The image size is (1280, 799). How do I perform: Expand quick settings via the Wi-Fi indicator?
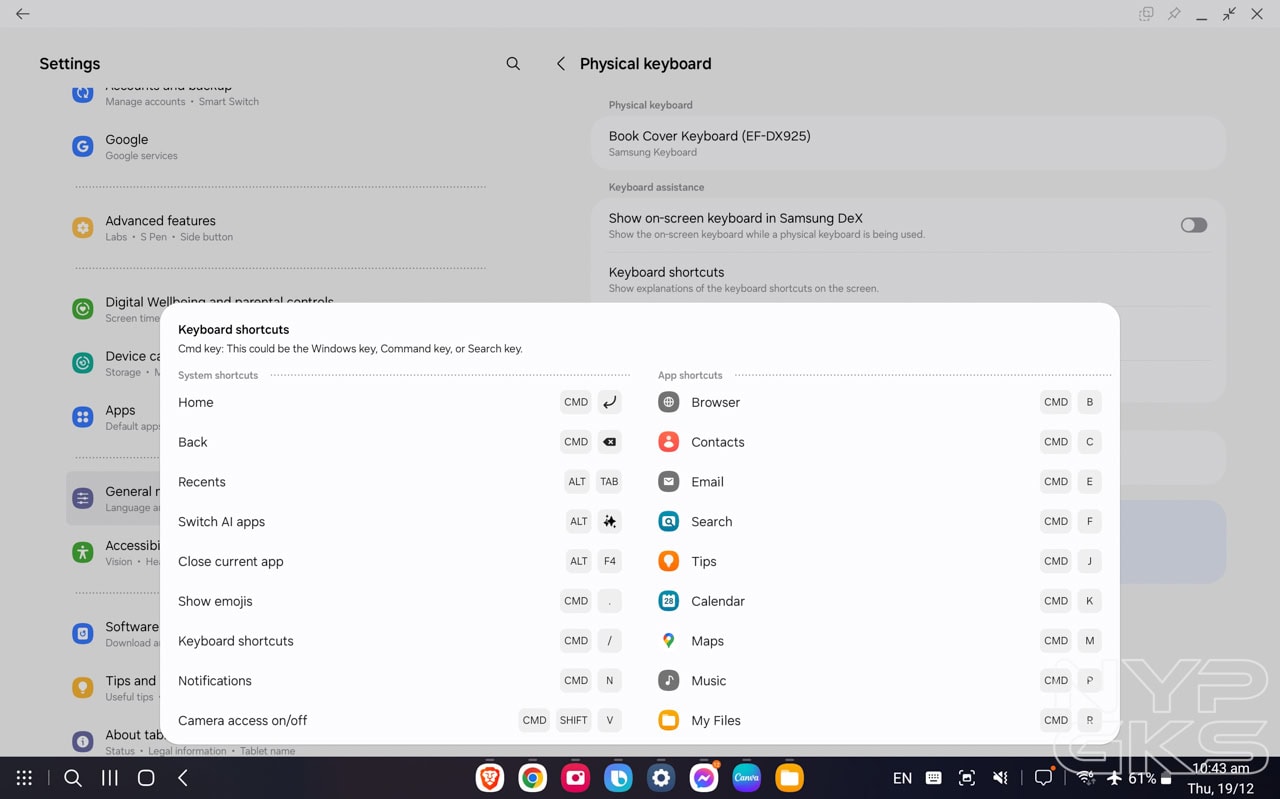click(x=1087, y=777)
